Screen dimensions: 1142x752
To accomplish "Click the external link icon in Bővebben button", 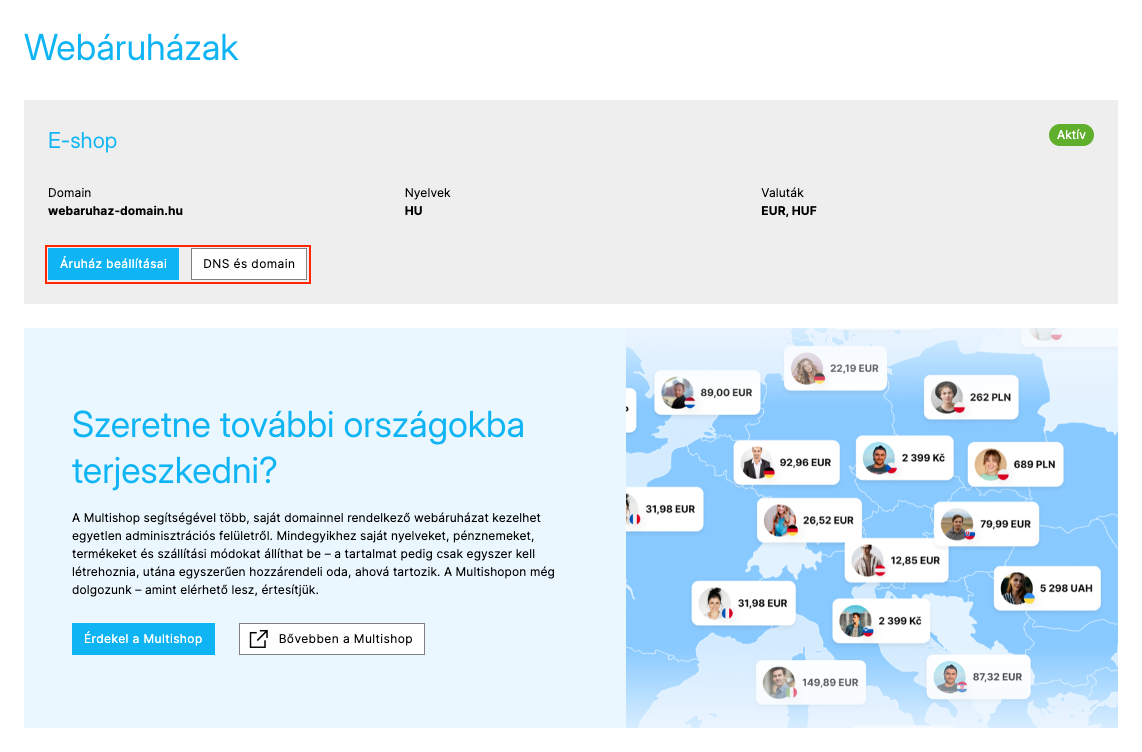I will click(259, 638).
